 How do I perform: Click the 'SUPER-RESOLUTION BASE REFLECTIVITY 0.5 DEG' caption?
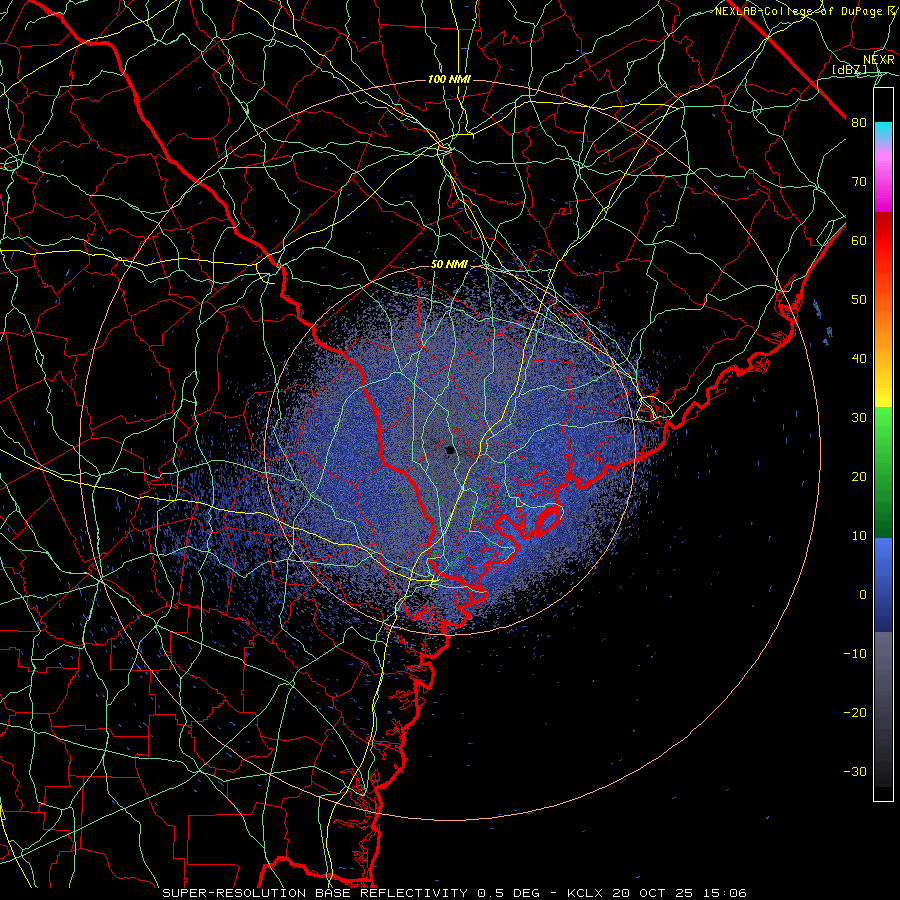click(x=351, y=893)
